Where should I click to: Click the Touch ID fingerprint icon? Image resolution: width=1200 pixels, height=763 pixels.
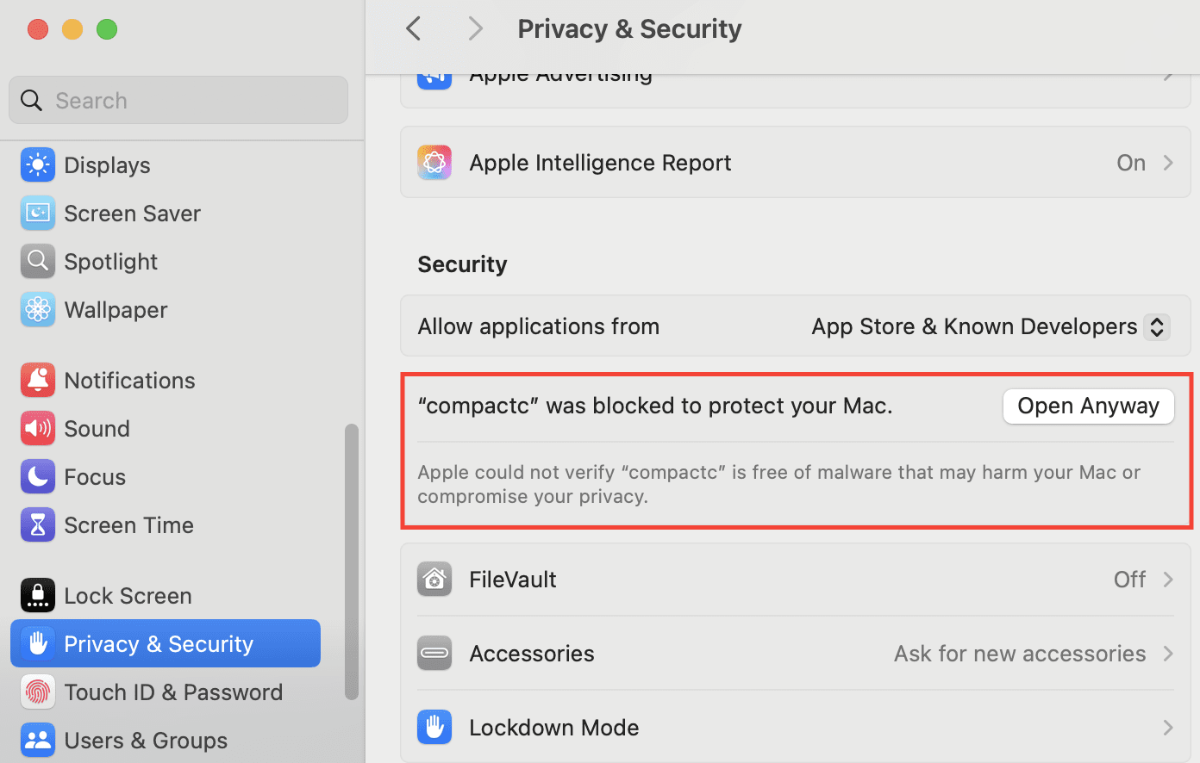click(x=37, y=692)
